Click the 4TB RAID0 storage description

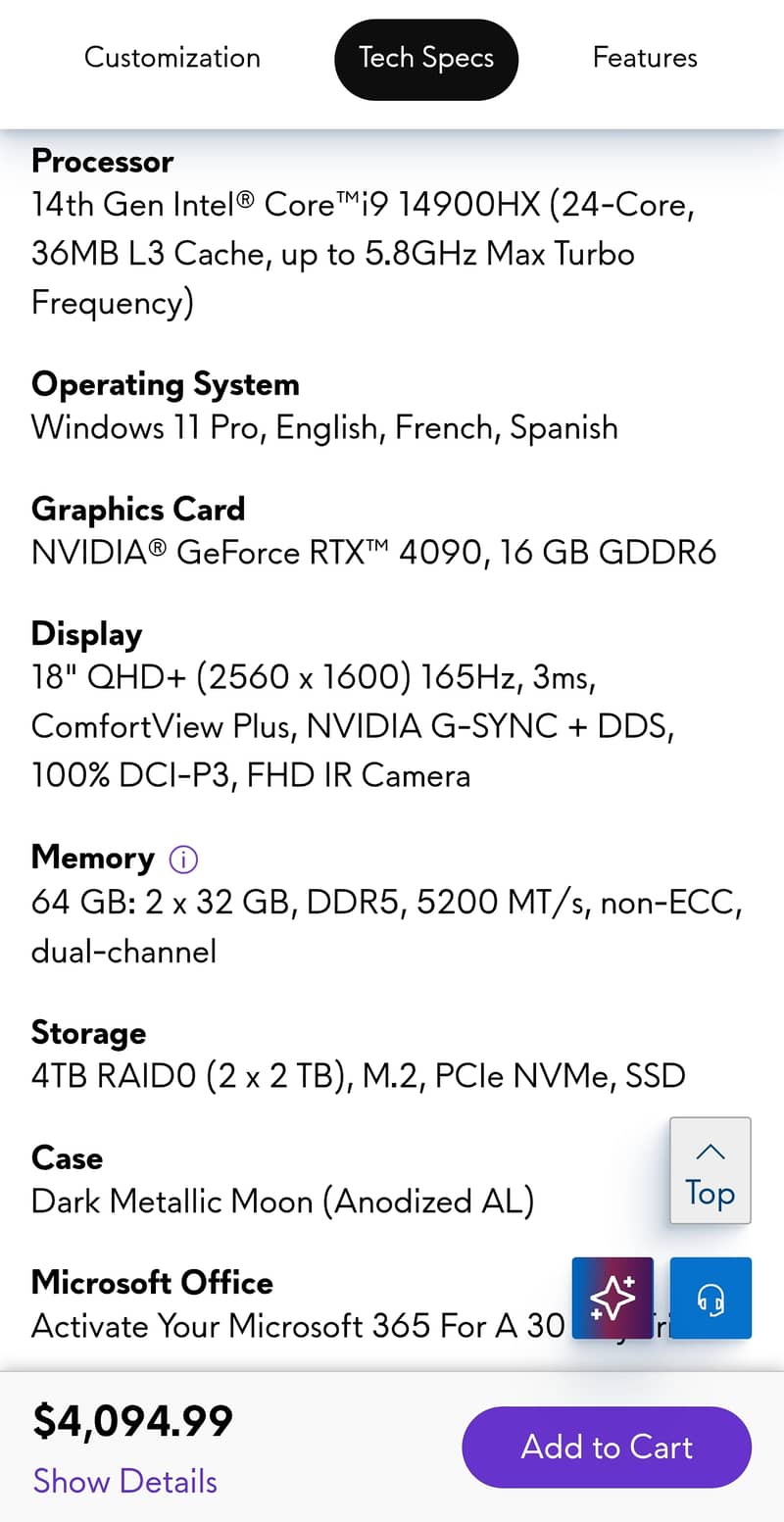pyautogui.click(x=358, y=1075)
